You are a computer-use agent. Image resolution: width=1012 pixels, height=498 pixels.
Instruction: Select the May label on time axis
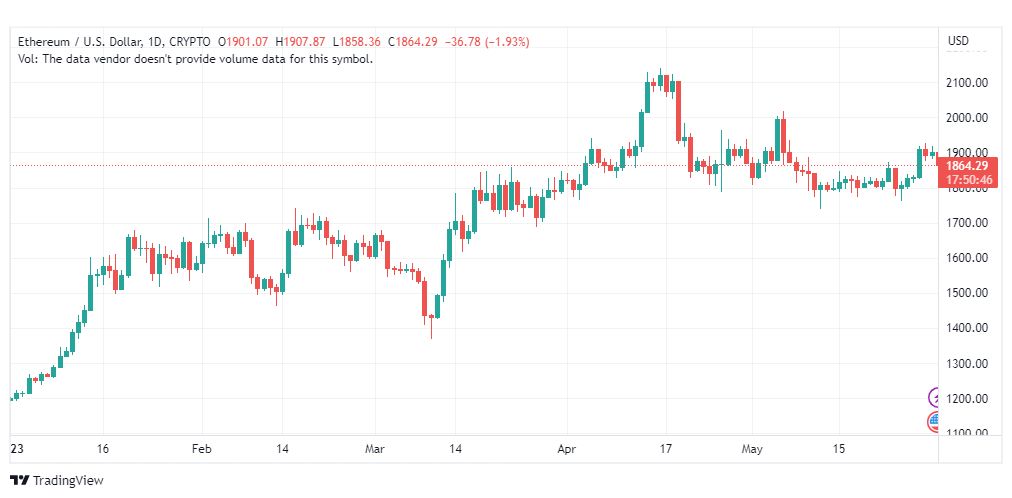[752, 449]
